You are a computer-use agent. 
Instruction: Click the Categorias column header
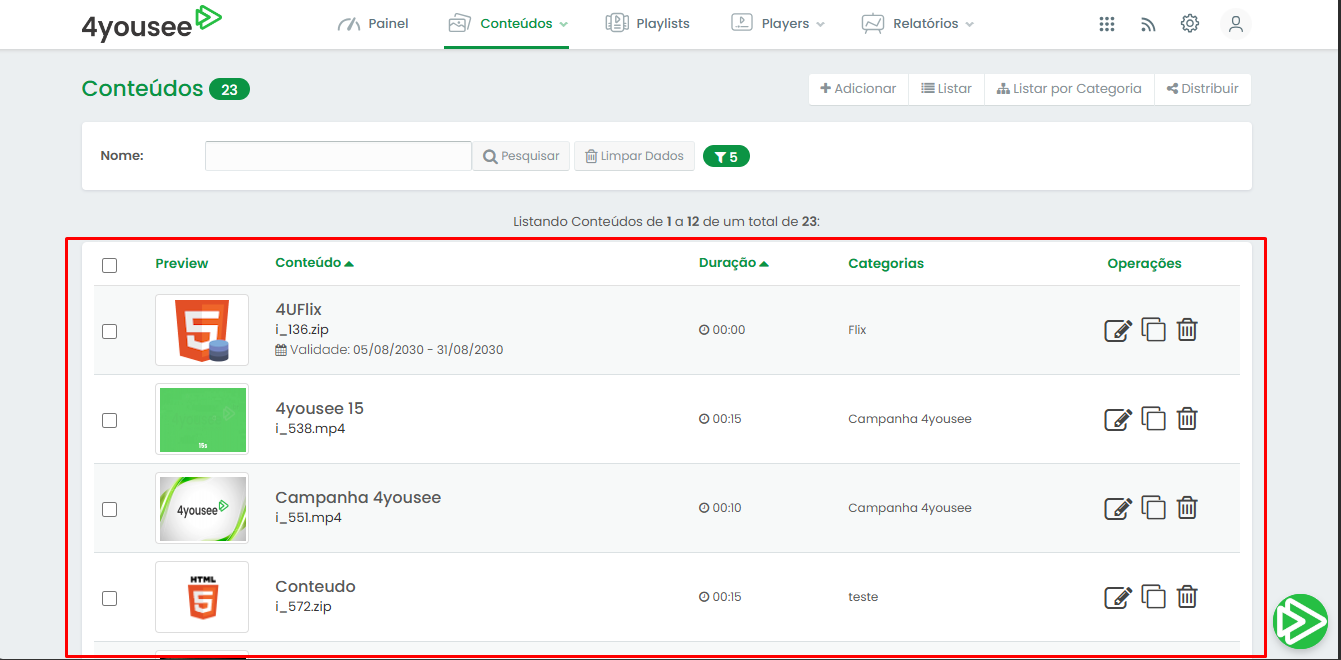click(886, 264)
